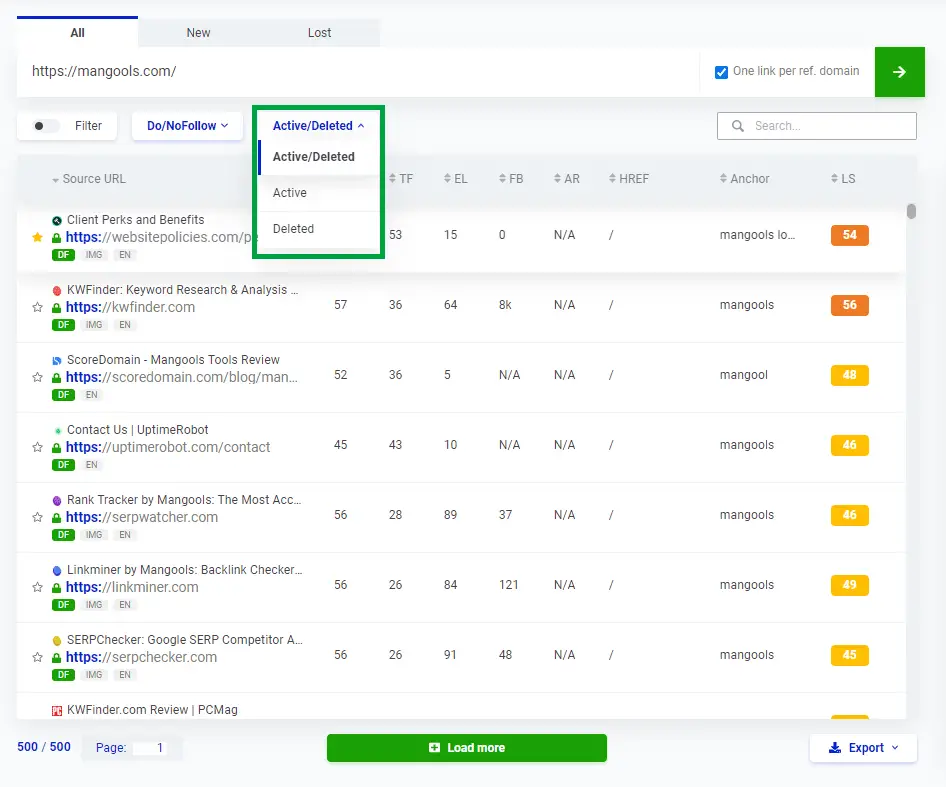Screen dimensions: 946x787
Task: Click the sort arrows beside Anchor
Action: point(723,179)
